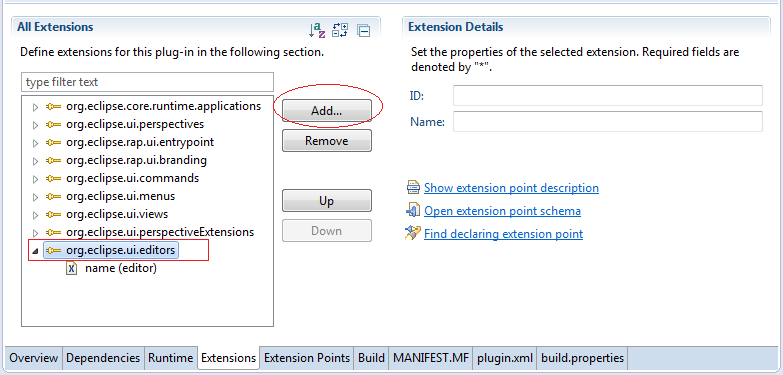Click the Show extension point description icon

click(413, 188)
